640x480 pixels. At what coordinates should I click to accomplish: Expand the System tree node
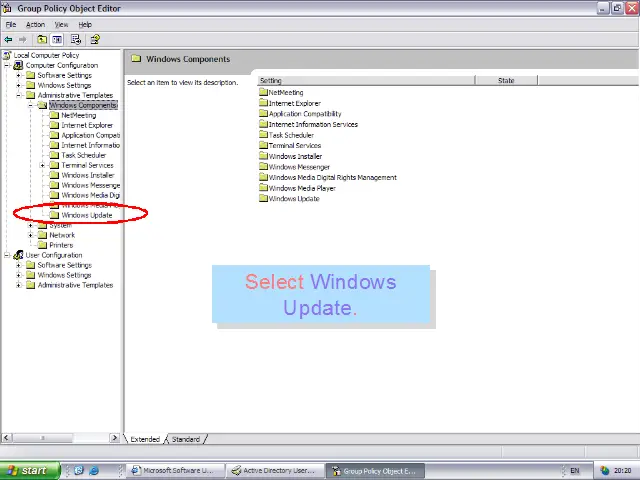coord(31,225)
